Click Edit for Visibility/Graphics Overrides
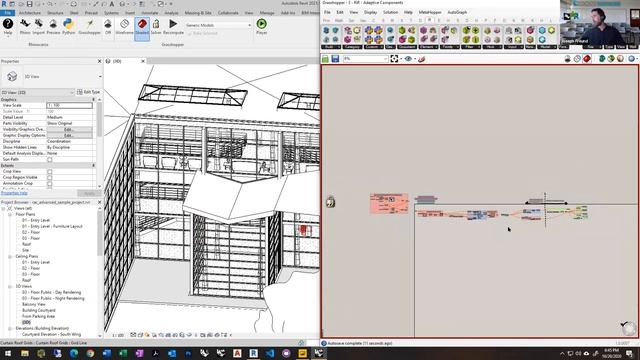 point(69,129)
